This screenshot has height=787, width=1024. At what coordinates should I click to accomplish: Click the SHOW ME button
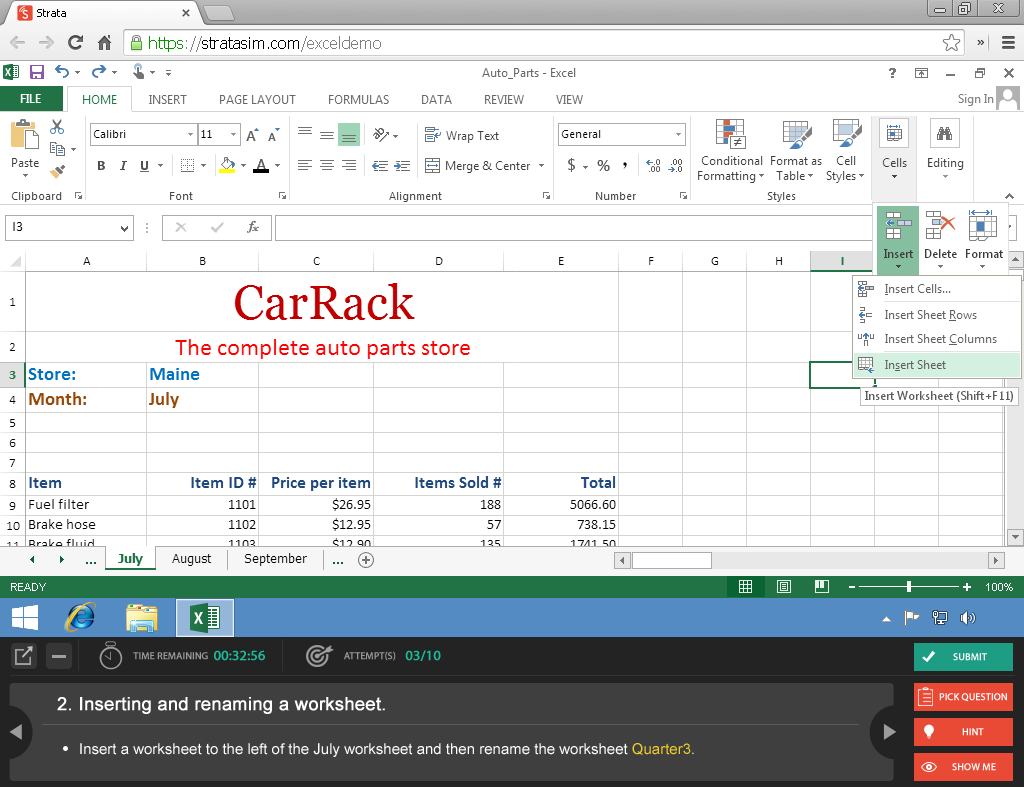(963, 767)
